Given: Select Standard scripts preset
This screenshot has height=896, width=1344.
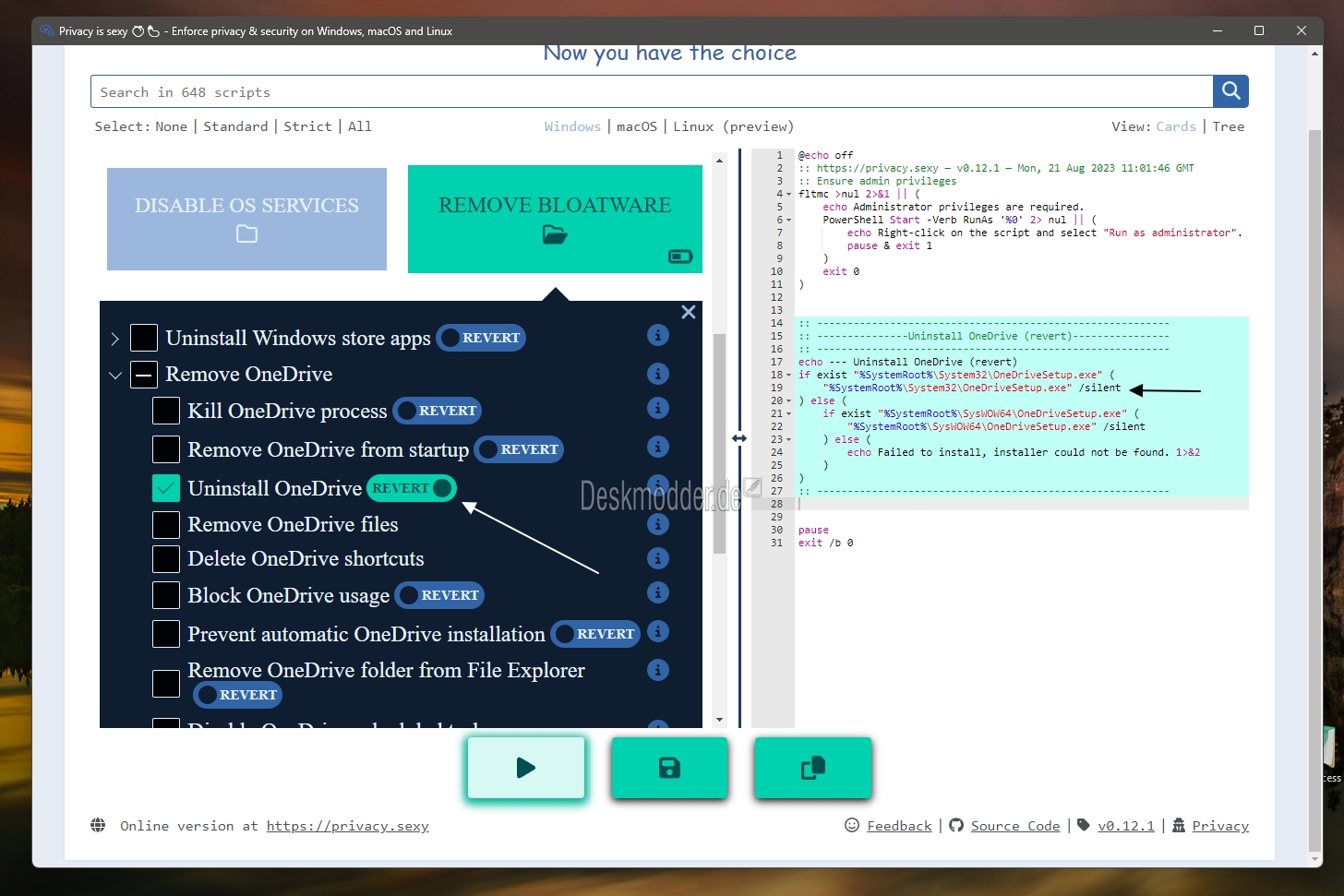Looking at the screenshot, I should tap(235, 126).
